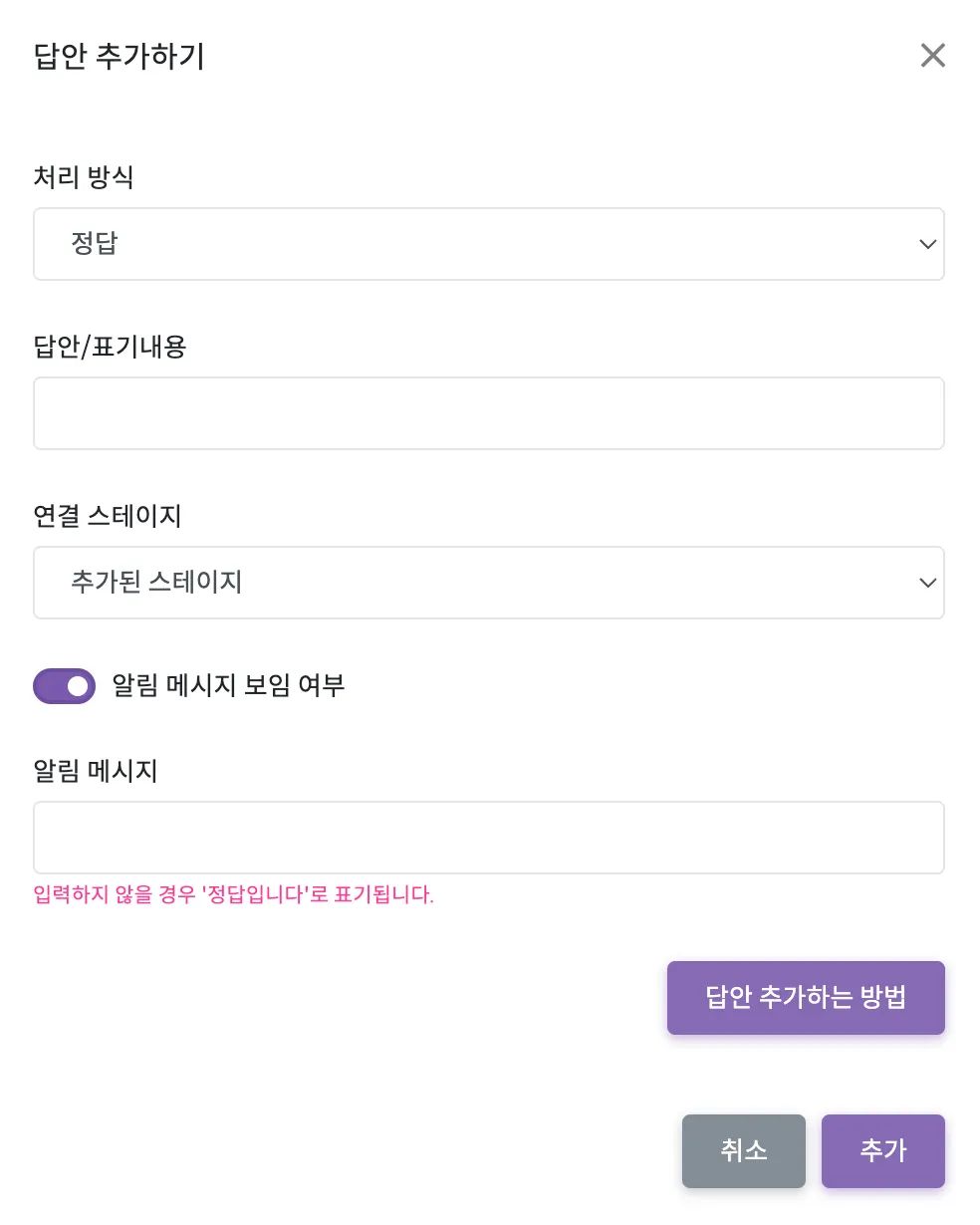Click the 알림 메시지 보임 여부 label text
This screenshot has height=1225, width=980.
[x=228, y=686]
